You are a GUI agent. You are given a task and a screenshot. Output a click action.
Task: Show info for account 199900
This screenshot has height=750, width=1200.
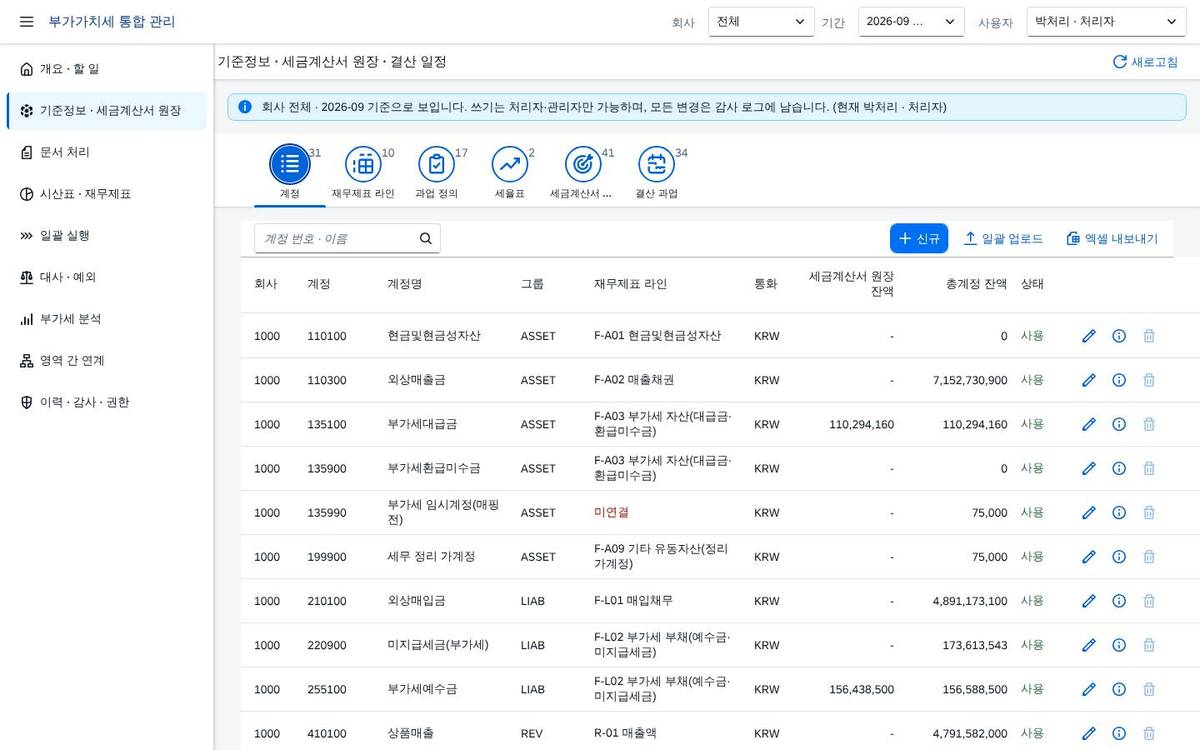(1119, 556)
